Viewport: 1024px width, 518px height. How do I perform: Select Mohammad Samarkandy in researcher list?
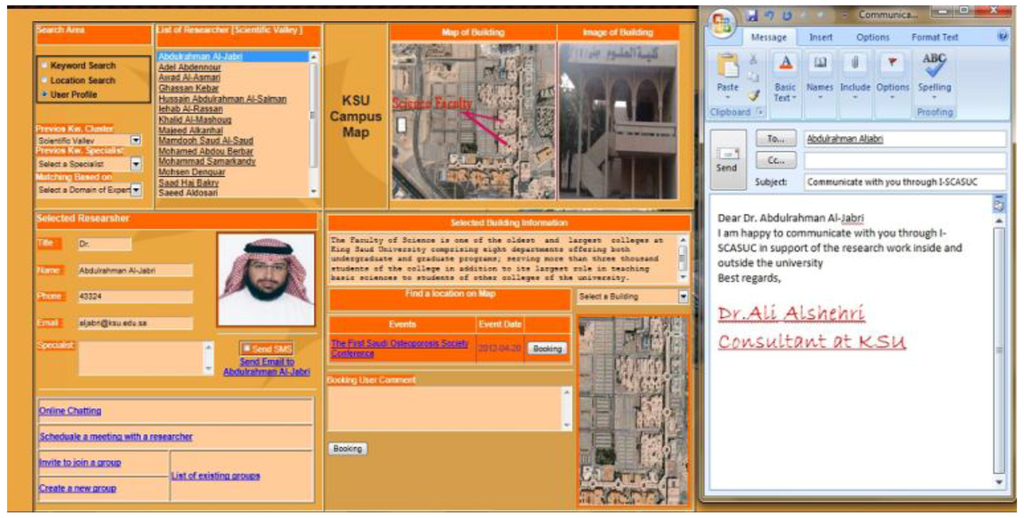(207, 161)
